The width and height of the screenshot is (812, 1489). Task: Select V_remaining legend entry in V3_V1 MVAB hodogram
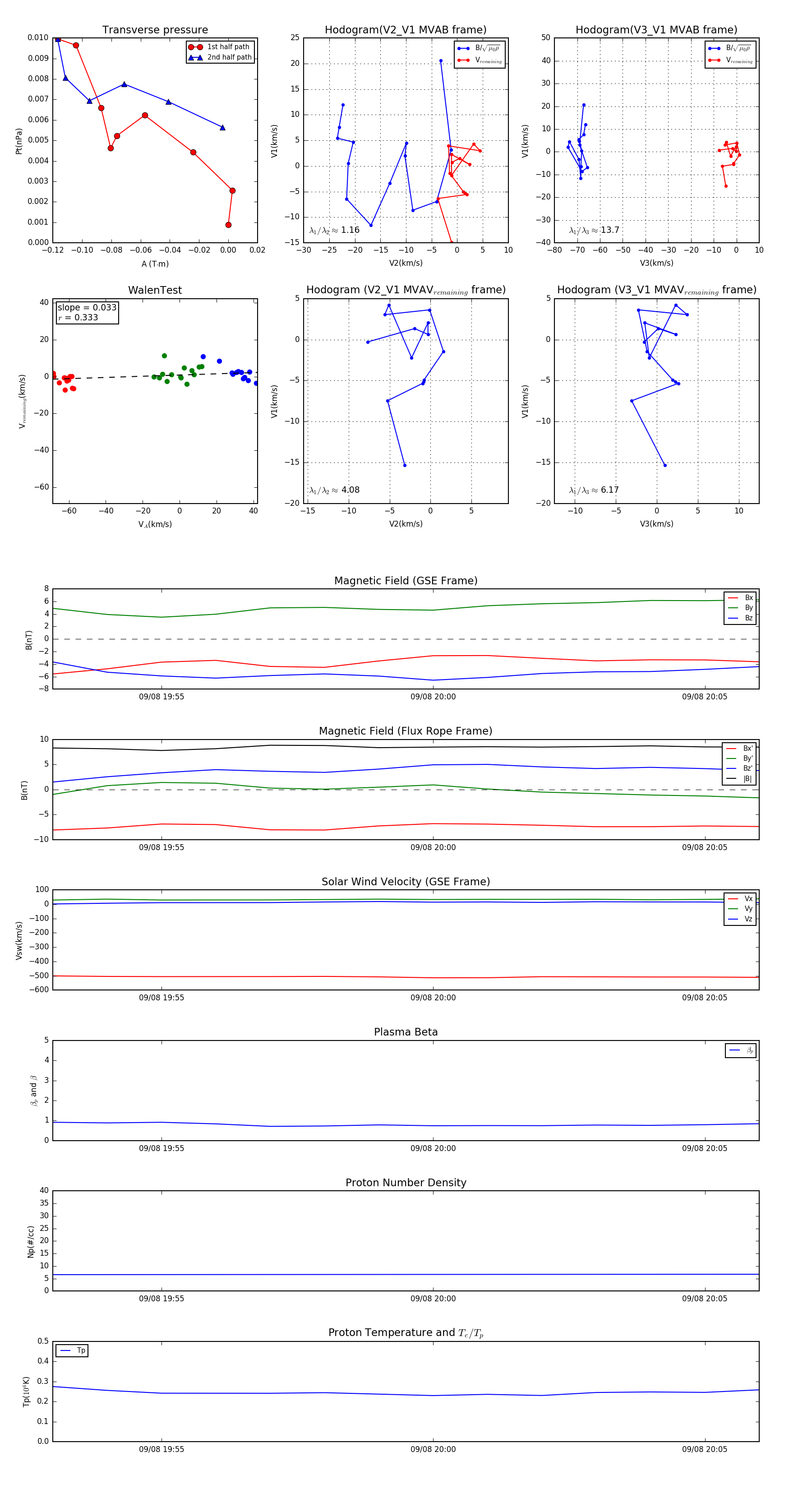coord(731,60)
